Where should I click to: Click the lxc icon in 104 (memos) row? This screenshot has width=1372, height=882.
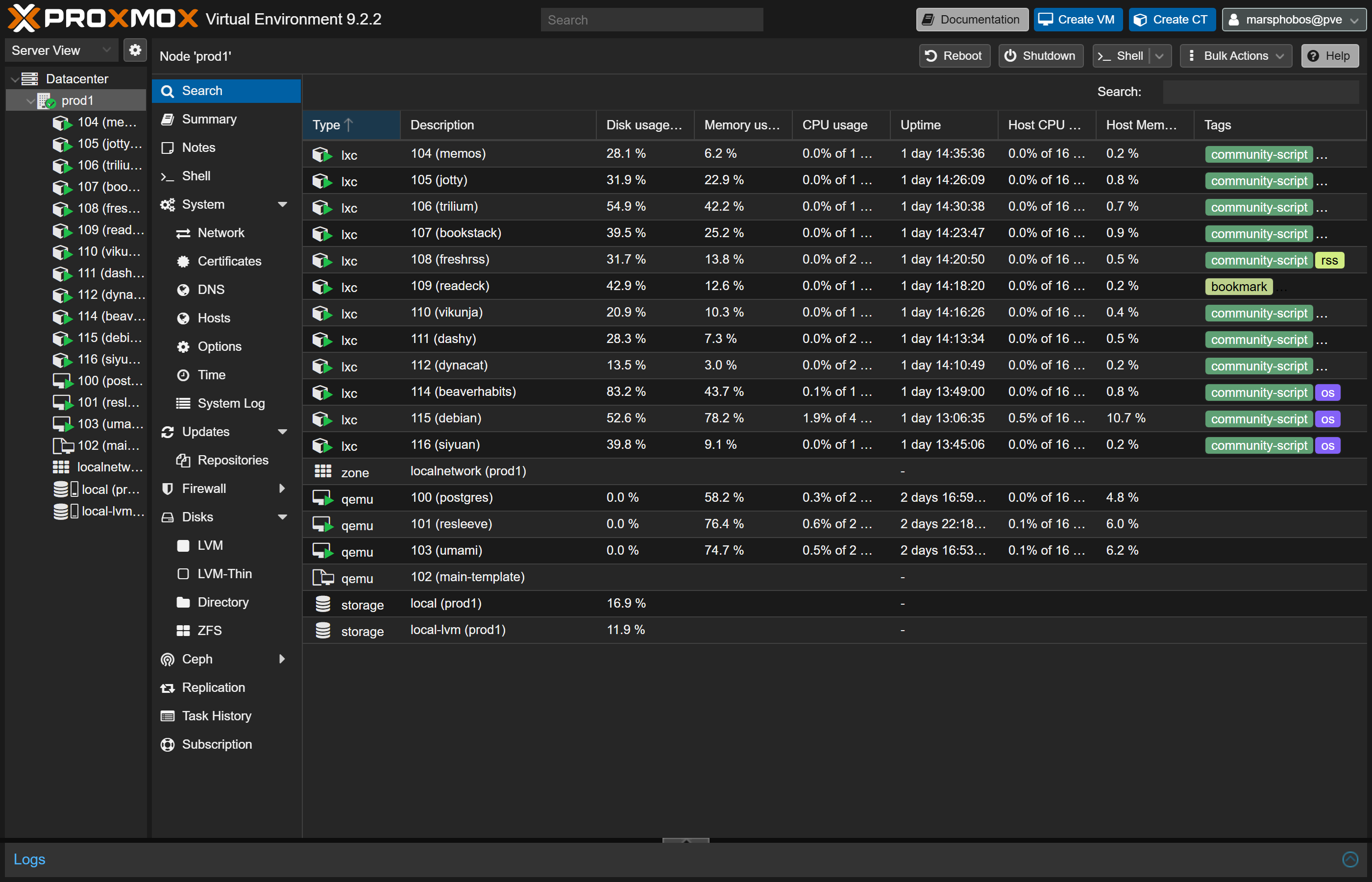tap(322, 155)
